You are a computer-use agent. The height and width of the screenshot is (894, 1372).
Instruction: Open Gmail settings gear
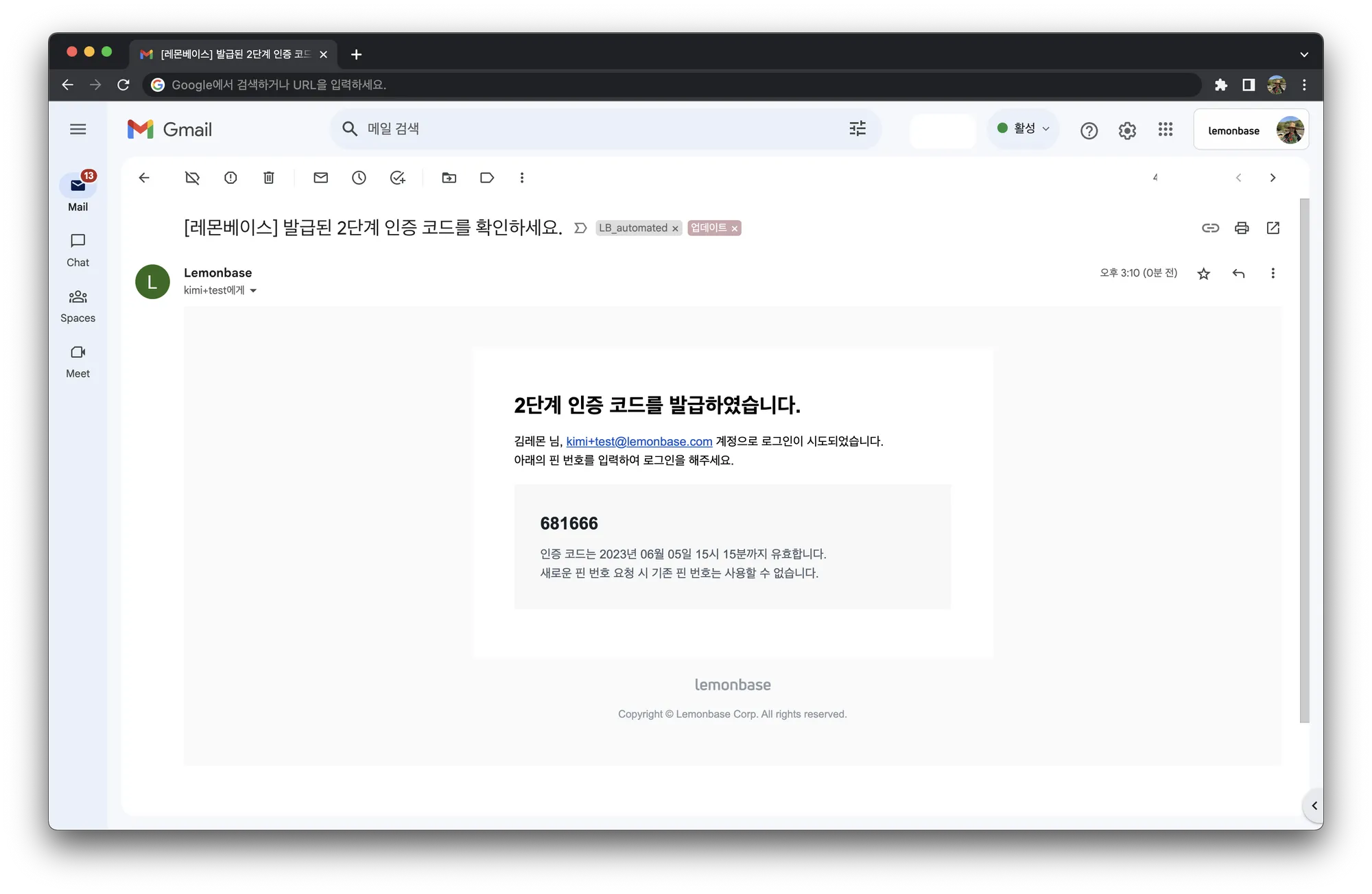[1127, 130]
